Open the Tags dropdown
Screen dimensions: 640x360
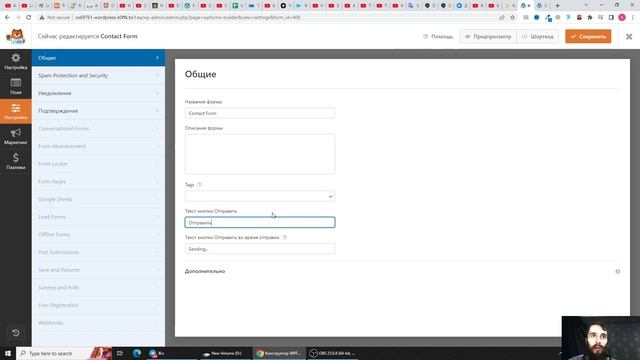click(x=260, y=196)
